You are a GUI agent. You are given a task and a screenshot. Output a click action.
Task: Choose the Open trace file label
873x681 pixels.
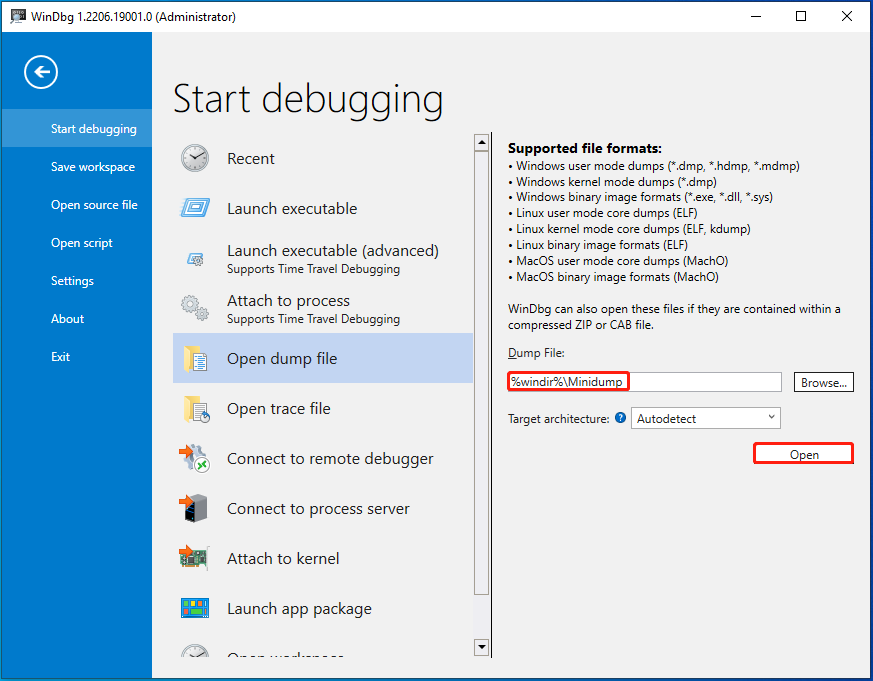279,409
